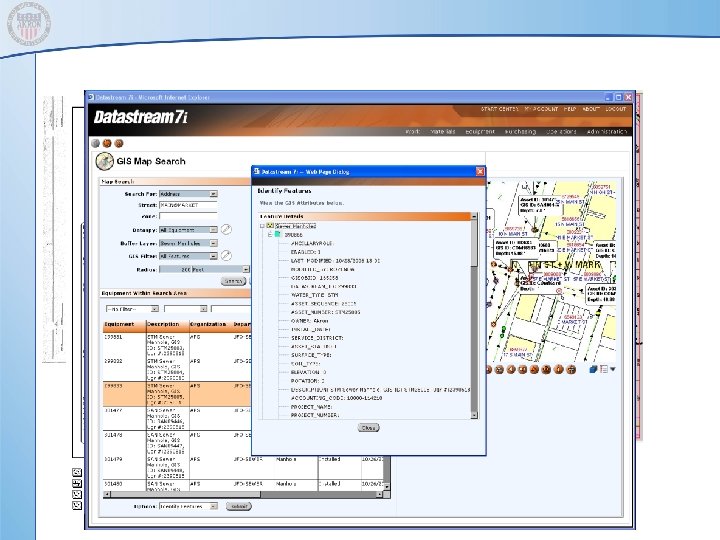
Task: Click the Street input field
Action: (188, 205)
